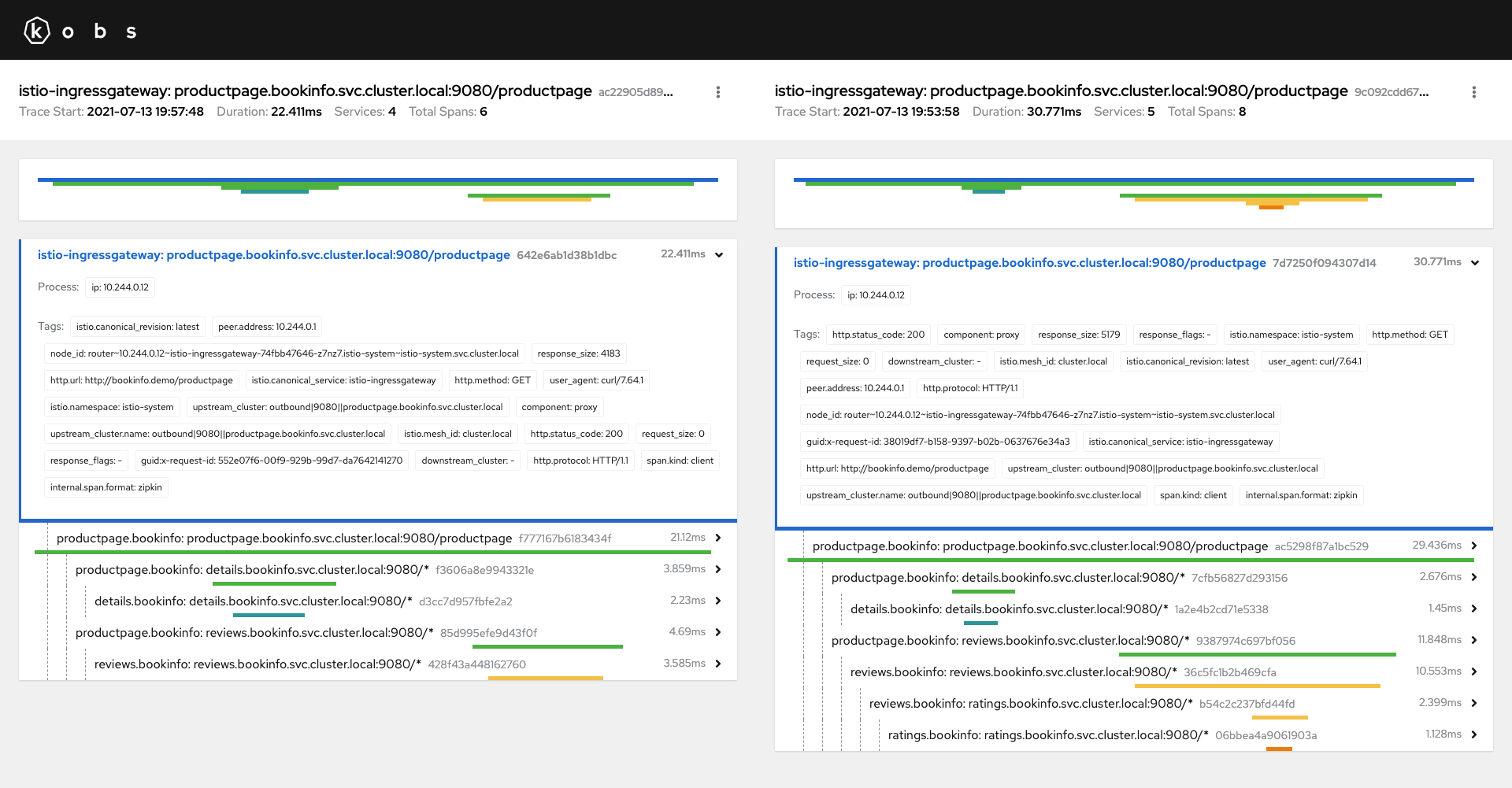Expand the 1.45ms details.bookinfo span
Image resolution: width=1512 pixels, height=788 pixels.
click(x=1473, y=609)
